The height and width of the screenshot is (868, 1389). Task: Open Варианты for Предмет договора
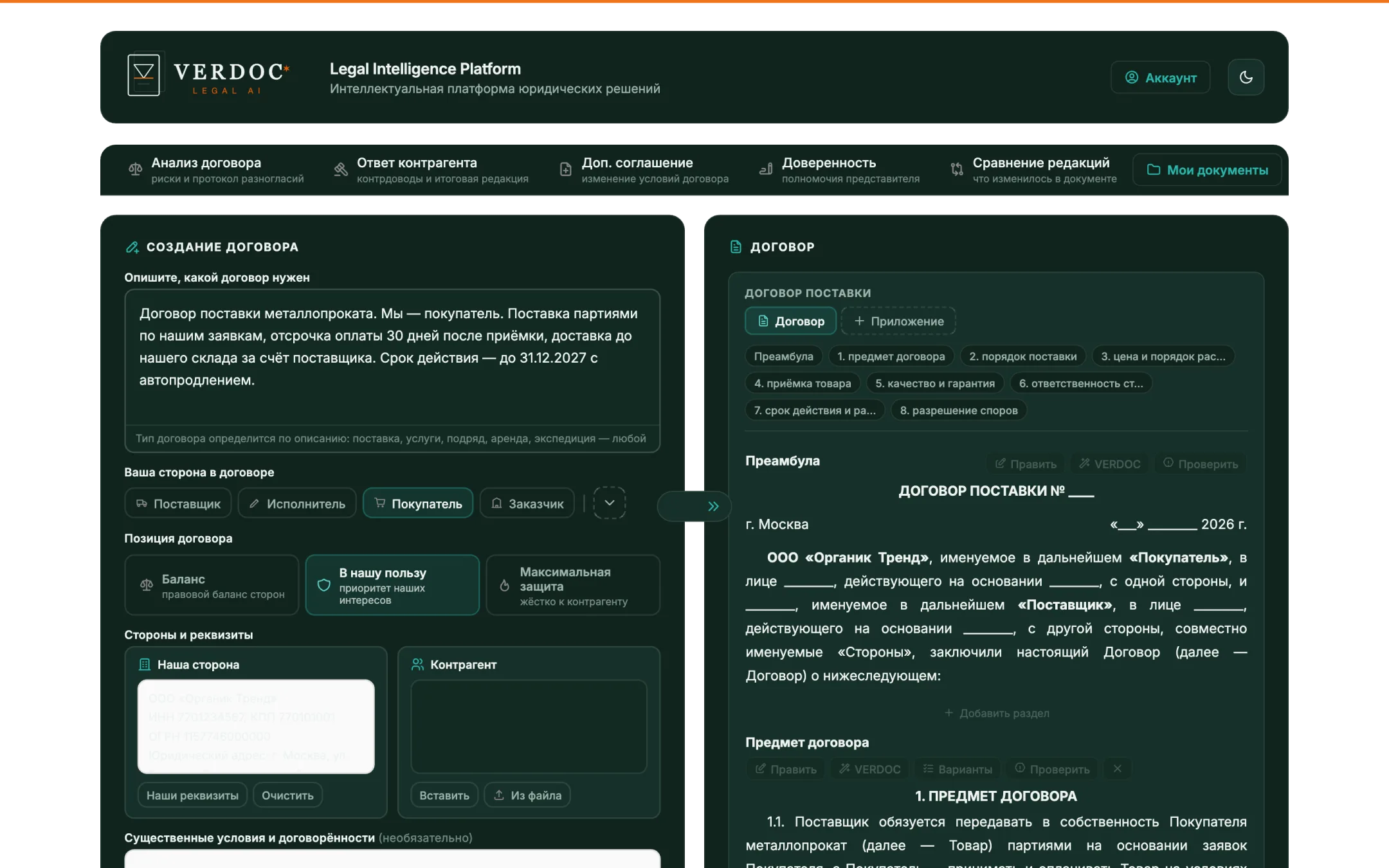tap(958, 769)
